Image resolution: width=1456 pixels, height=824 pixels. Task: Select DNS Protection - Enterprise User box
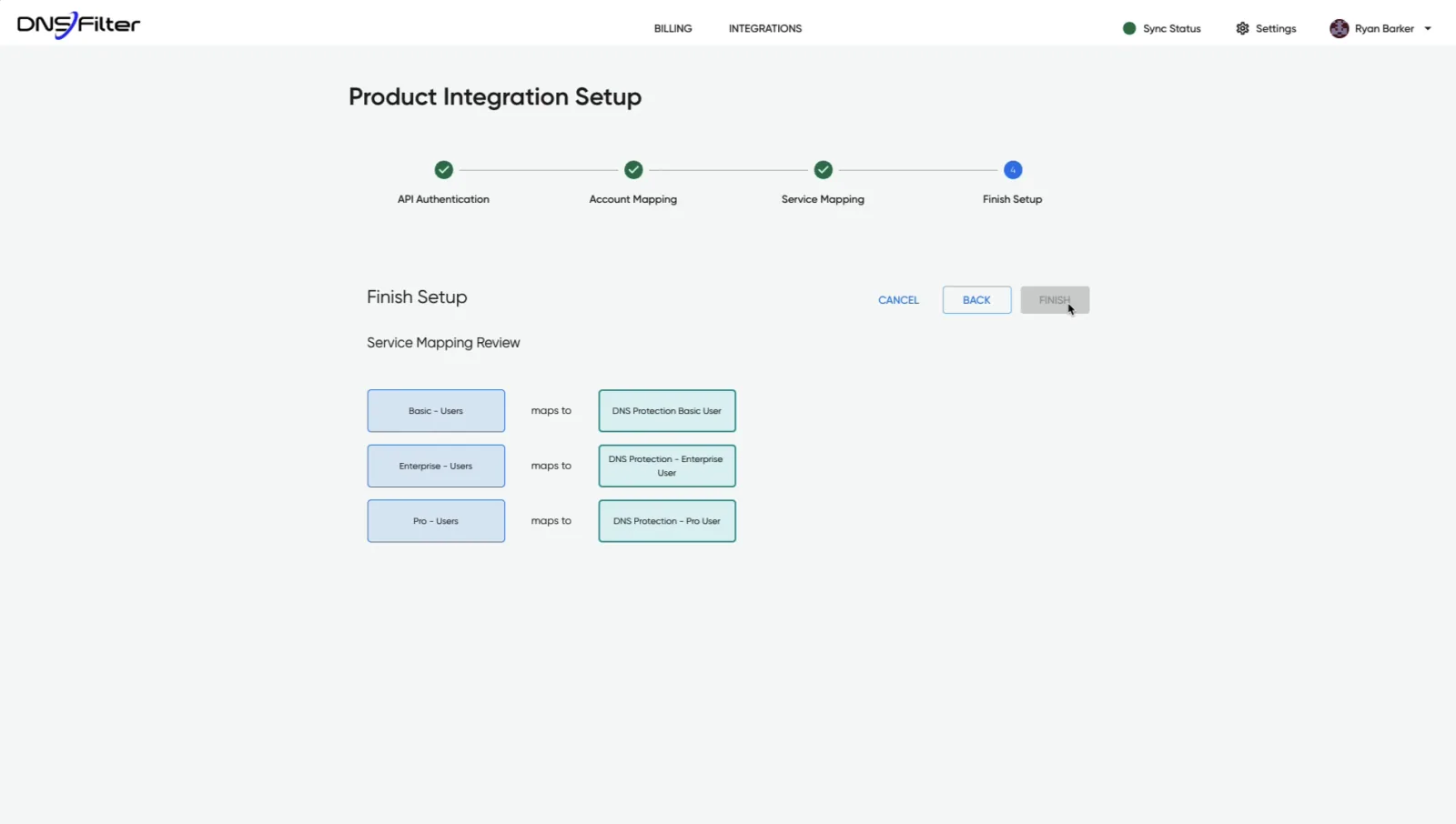pos(667,466)
